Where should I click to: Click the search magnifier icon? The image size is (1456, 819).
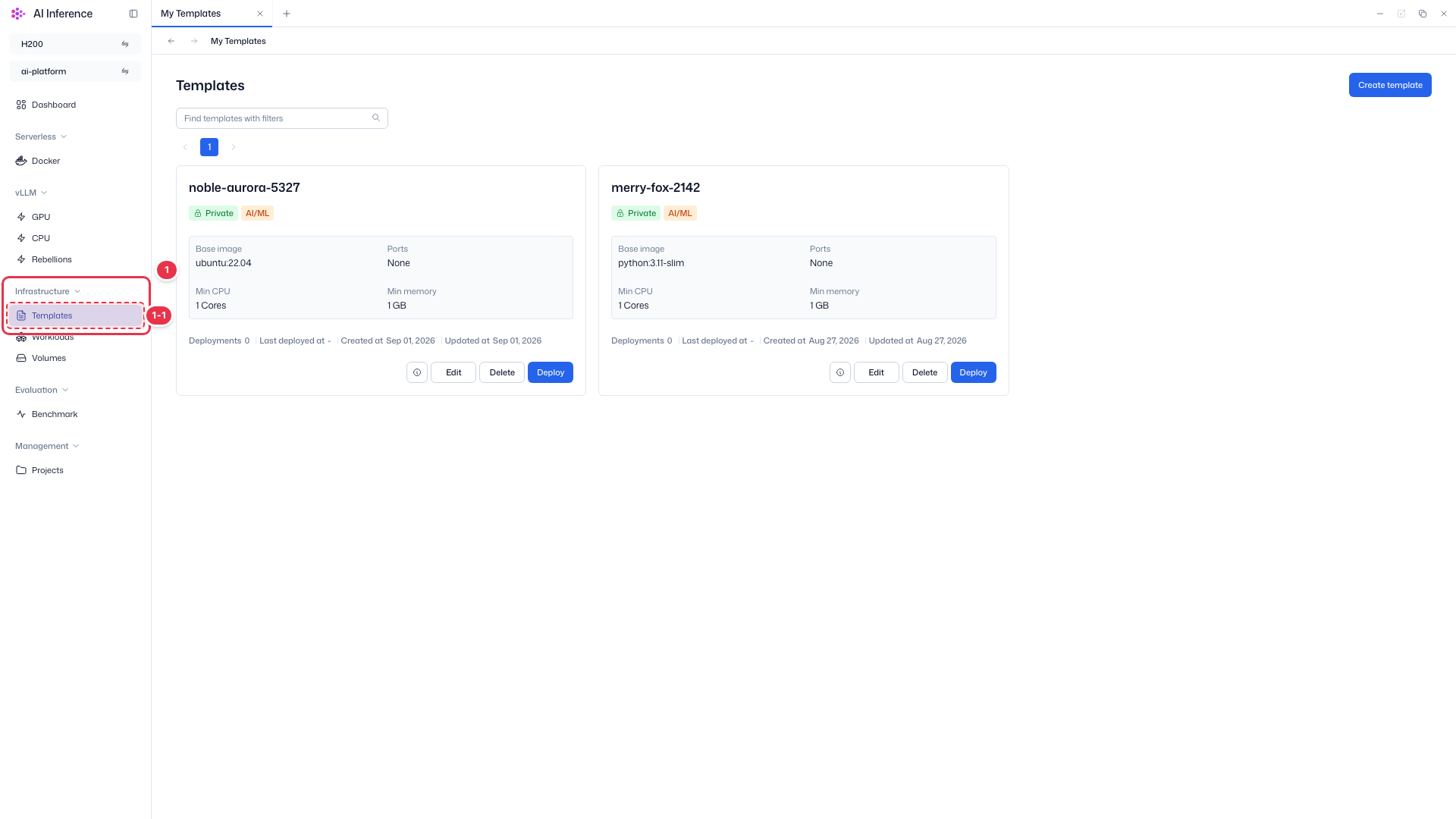376,118
